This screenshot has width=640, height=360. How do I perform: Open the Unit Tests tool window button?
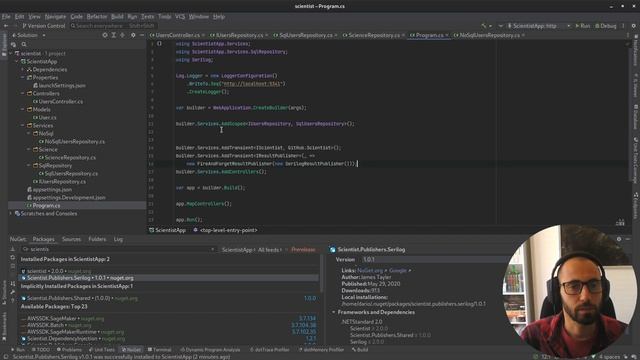point(102,350)
